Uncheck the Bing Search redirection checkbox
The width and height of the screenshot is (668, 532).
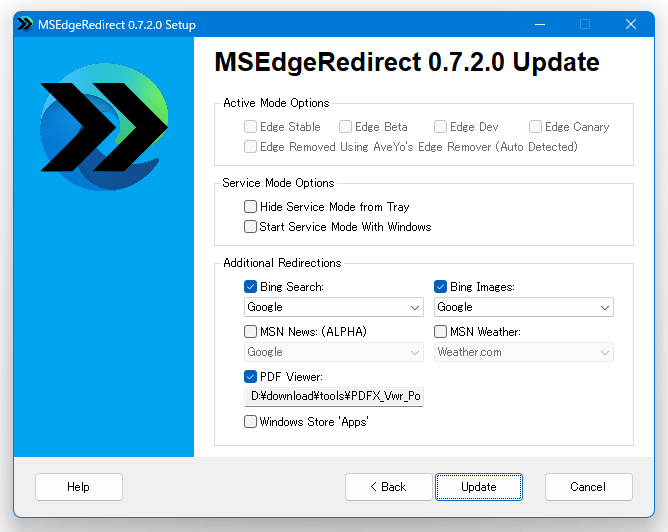[x=250, y=287]
